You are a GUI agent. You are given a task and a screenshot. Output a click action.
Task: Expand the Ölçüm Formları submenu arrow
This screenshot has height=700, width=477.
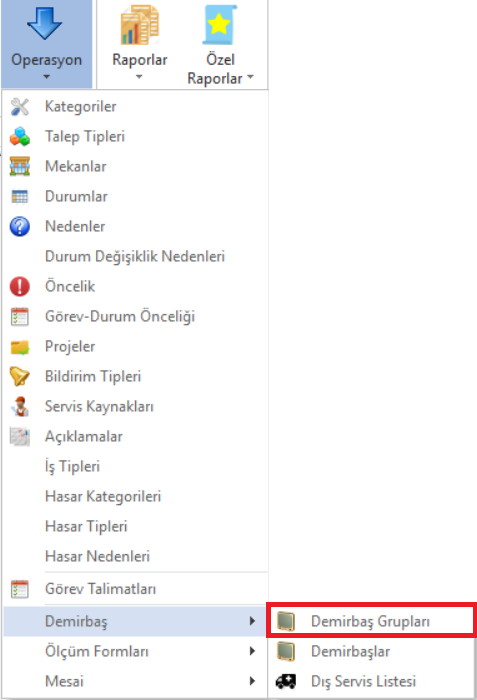click(x=252, y=651)
